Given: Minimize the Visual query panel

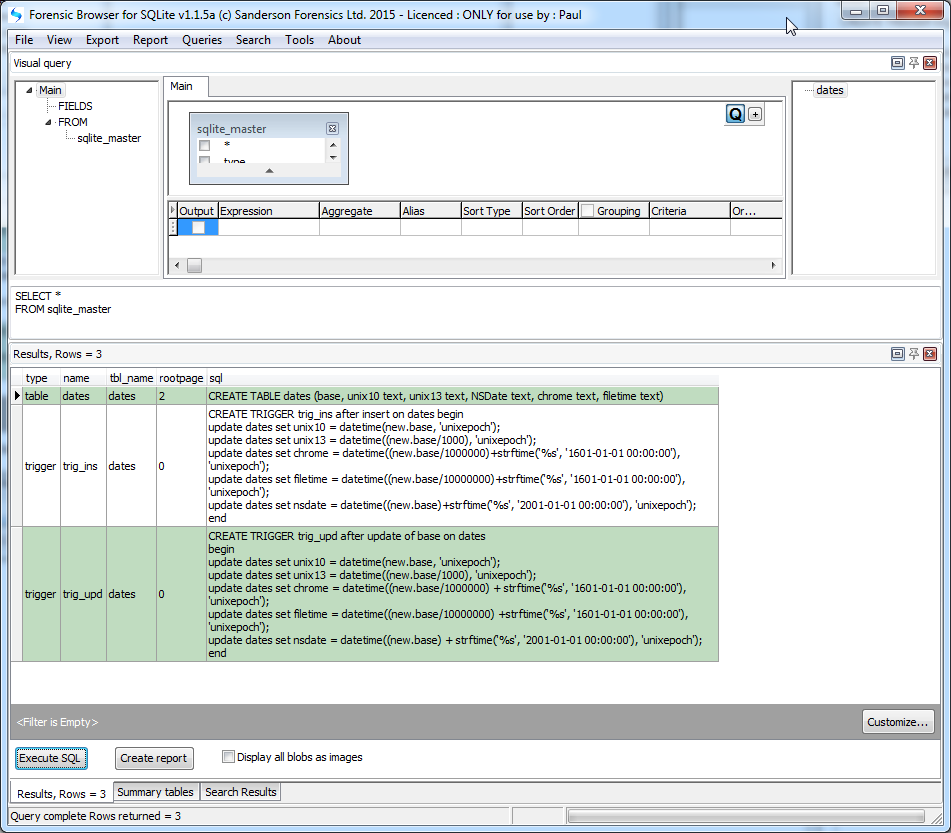Looking at the screenshot, I should point(897,63).
